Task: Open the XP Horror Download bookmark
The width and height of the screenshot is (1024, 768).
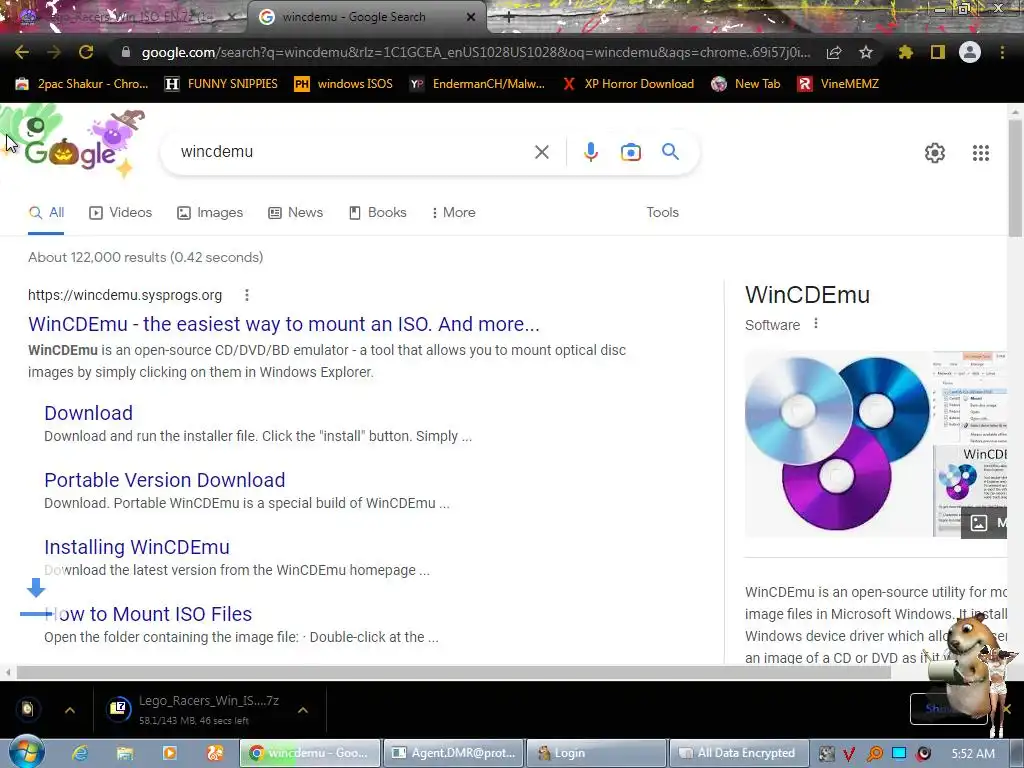Action: pos(628,84)
